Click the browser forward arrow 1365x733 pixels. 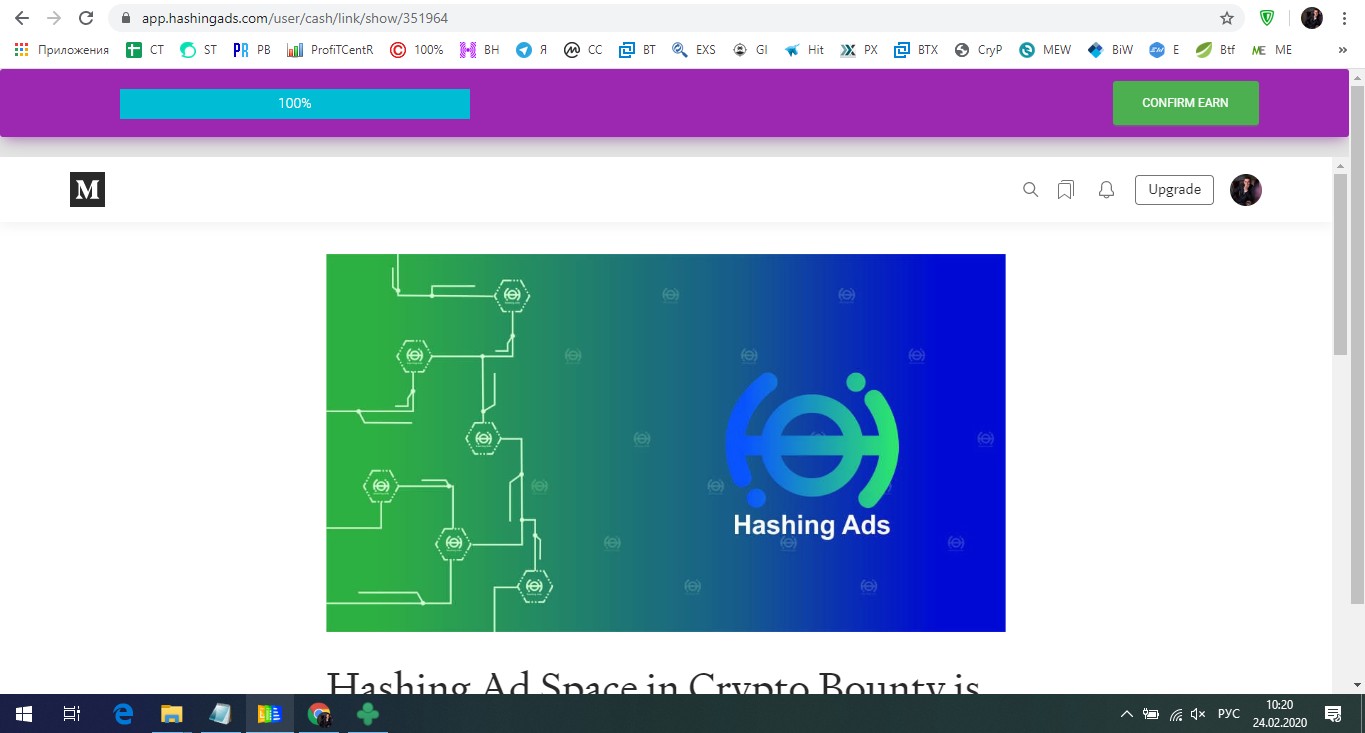tap(54, 18)
